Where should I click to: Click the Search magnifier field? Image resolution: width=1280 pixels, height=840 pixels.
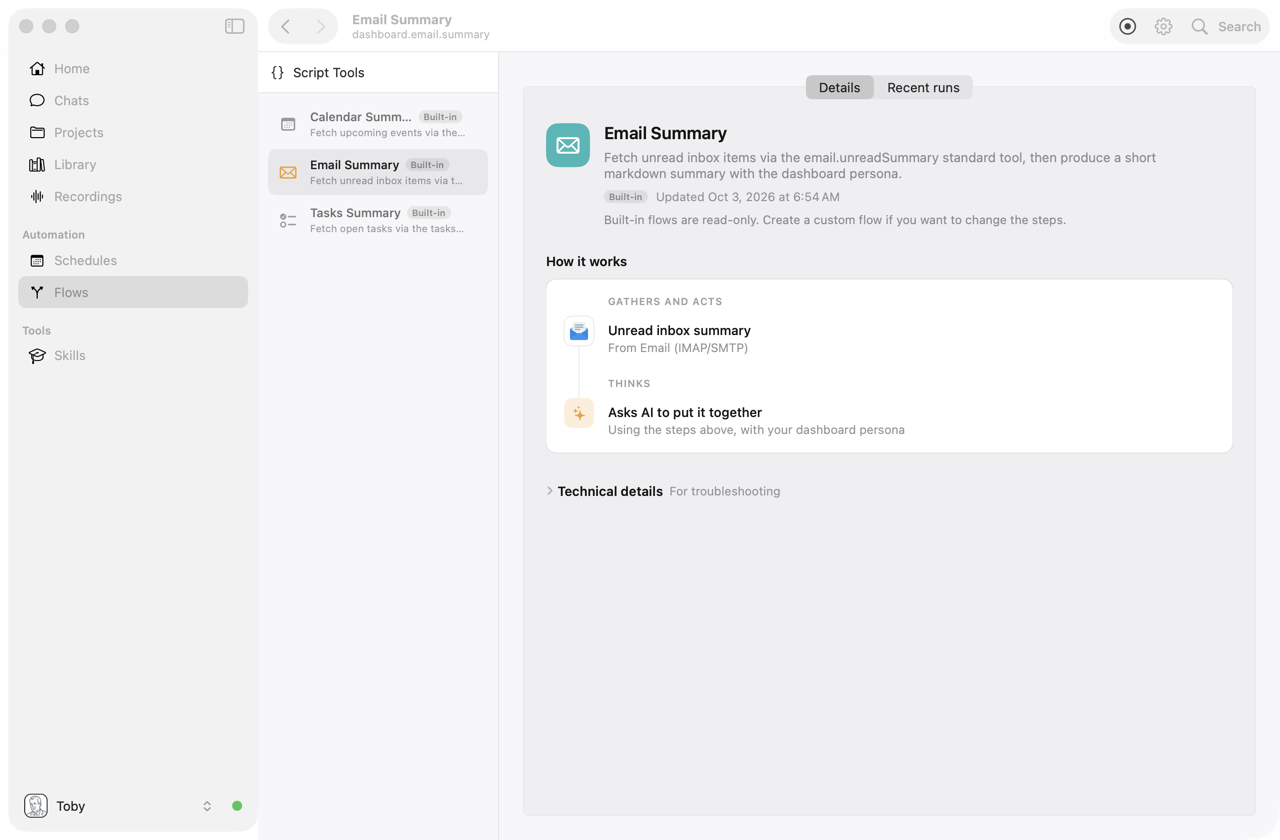1226,27
